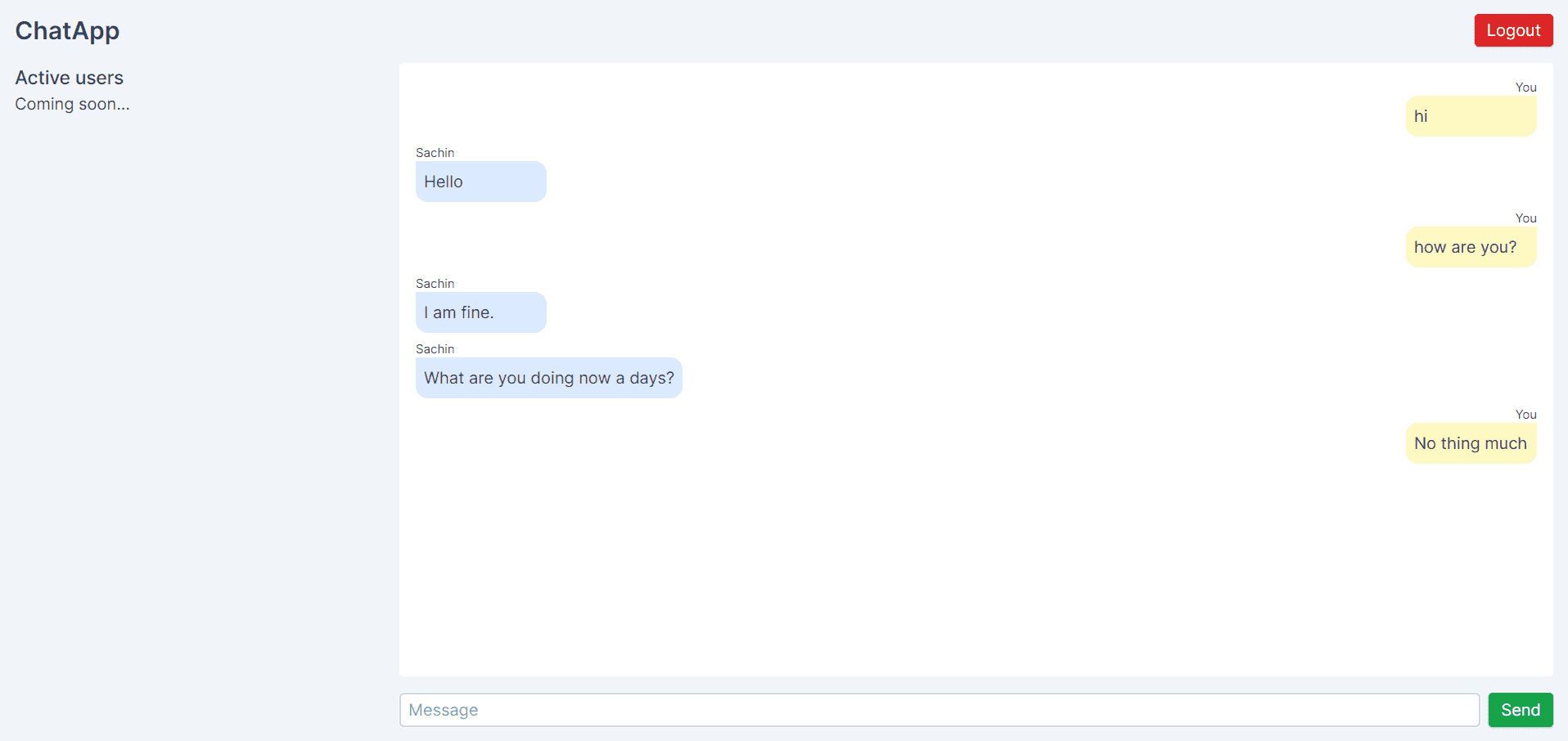Click the red Logout button

1513,30
